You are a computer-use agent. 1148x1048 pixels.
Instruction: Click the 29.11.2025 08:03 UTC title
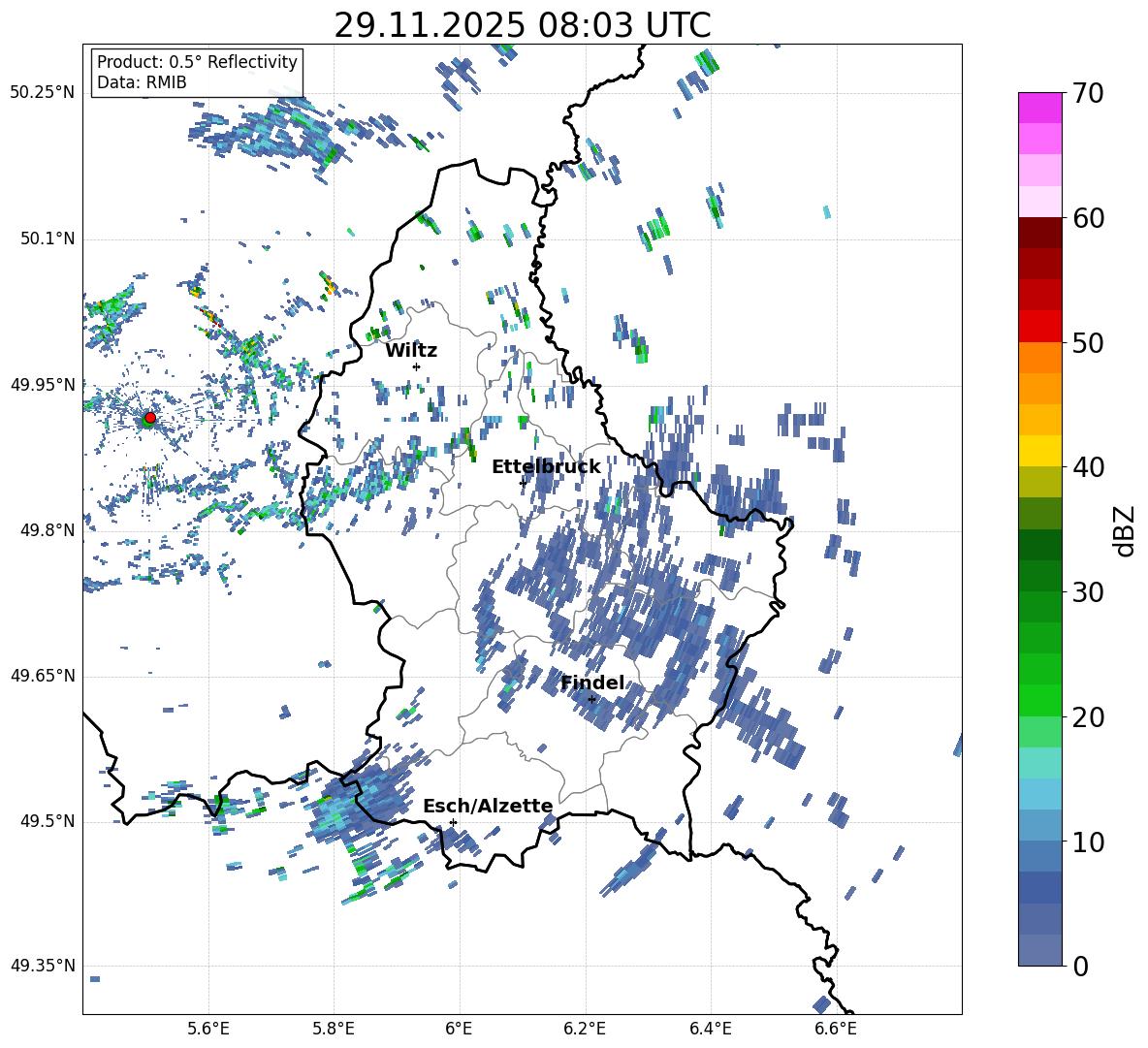[x=522, y=25]
